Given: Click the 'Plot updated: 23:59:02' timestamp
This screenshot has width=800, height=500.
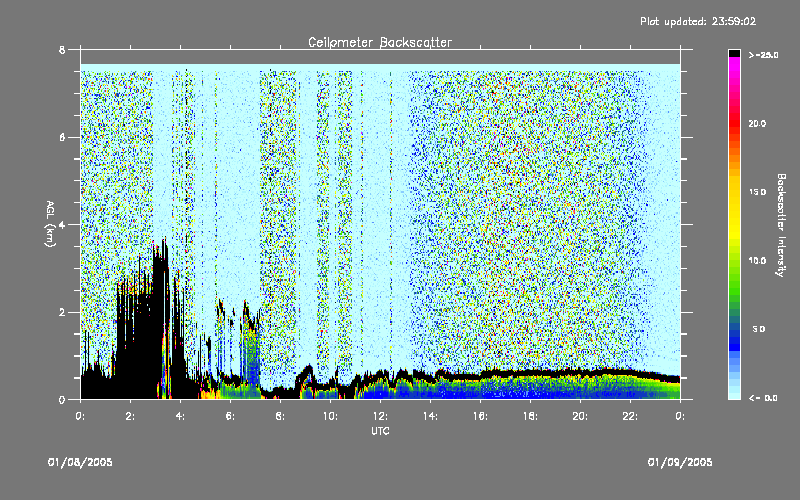Looking at the screenshot, I should (698, 21).
